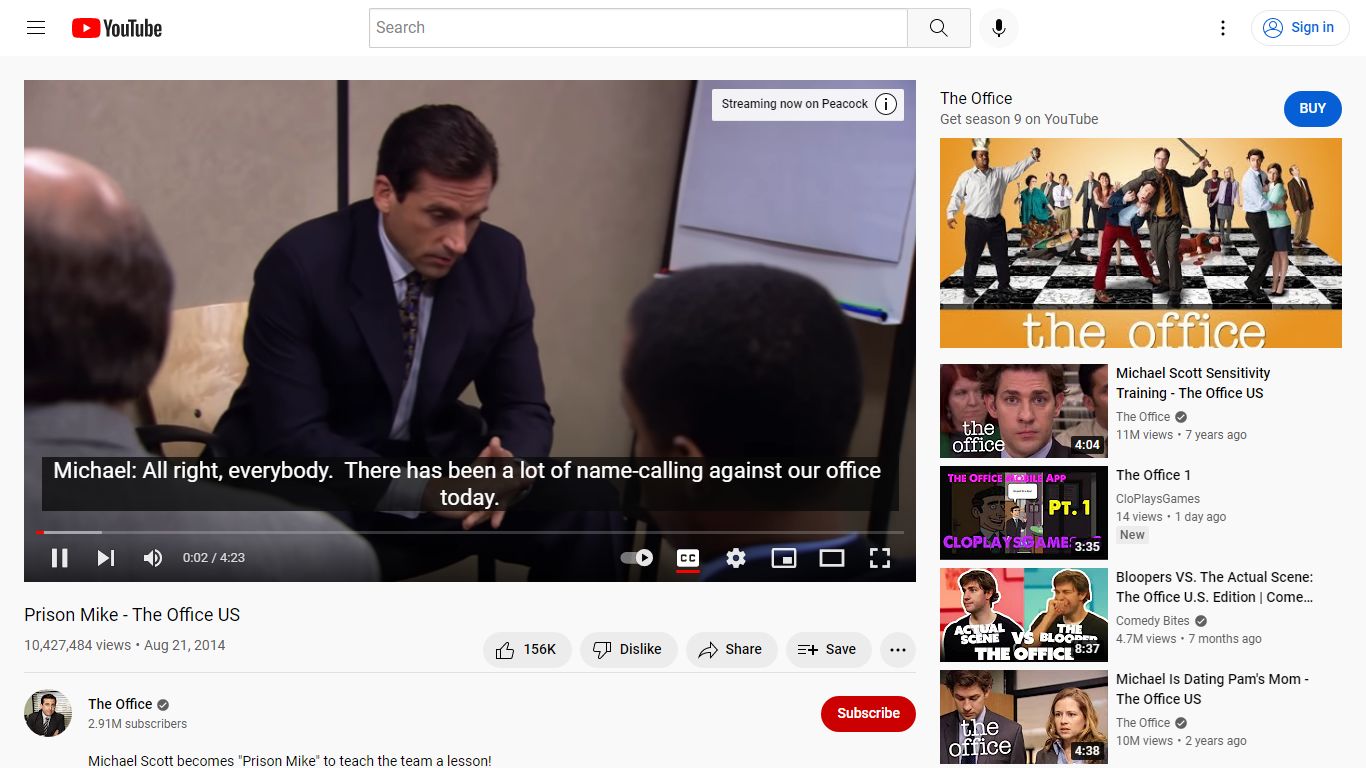Screen dimensions: 1366x768
Task: Turn off closed captions
Action: point(688,558)
